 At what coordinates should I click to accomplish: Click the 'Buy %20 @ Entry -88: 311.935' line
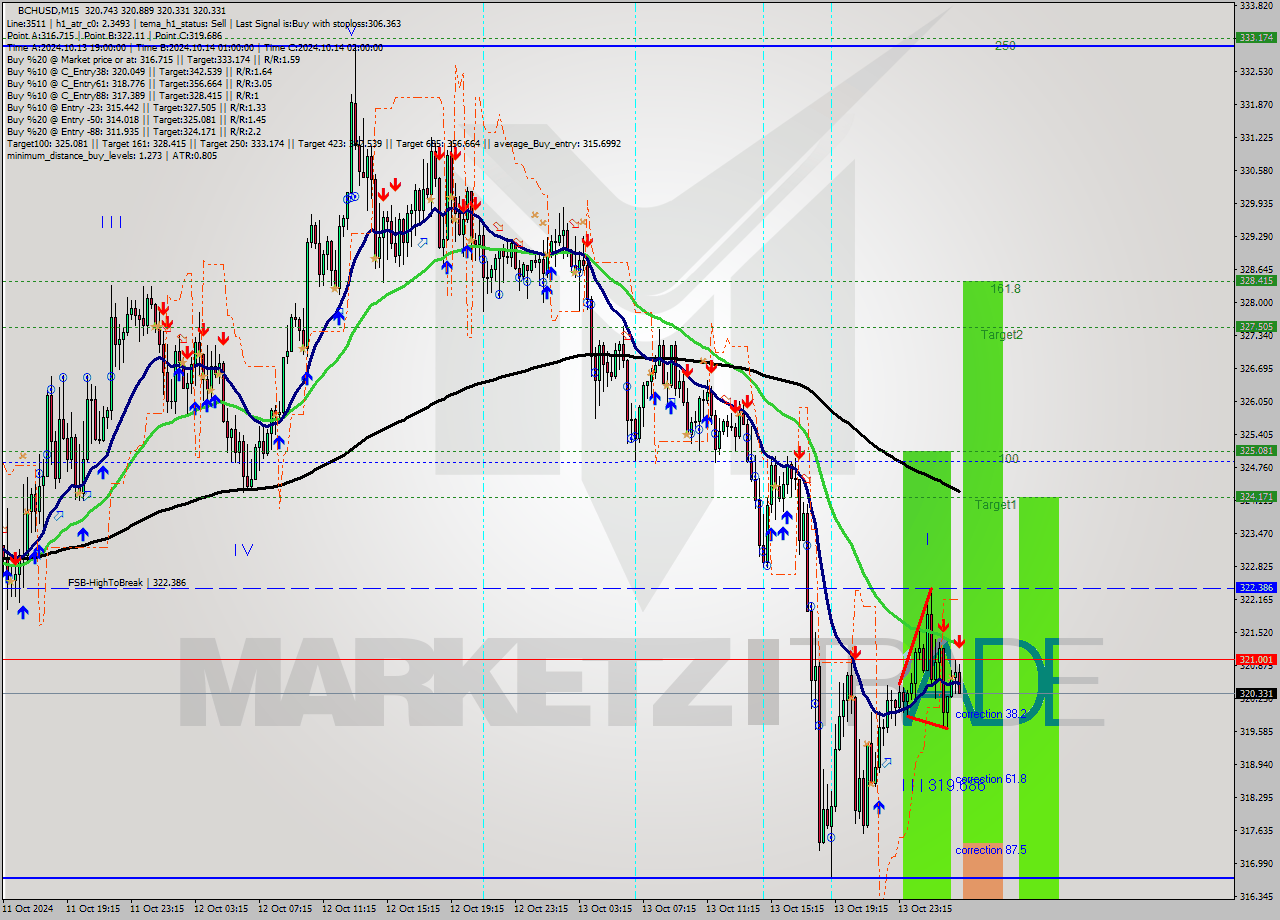(x=133, y=131)
